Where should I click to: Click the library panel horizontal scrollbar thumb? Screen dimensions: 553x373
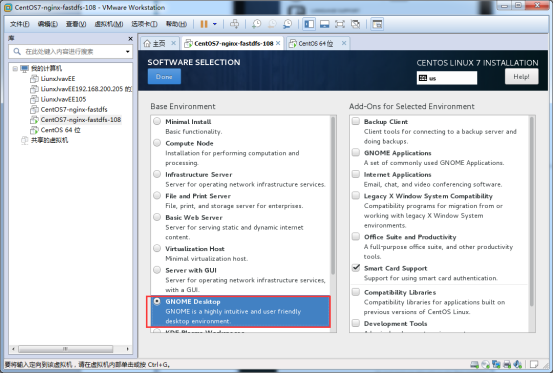pyautogui.click(x=66, y=349)
